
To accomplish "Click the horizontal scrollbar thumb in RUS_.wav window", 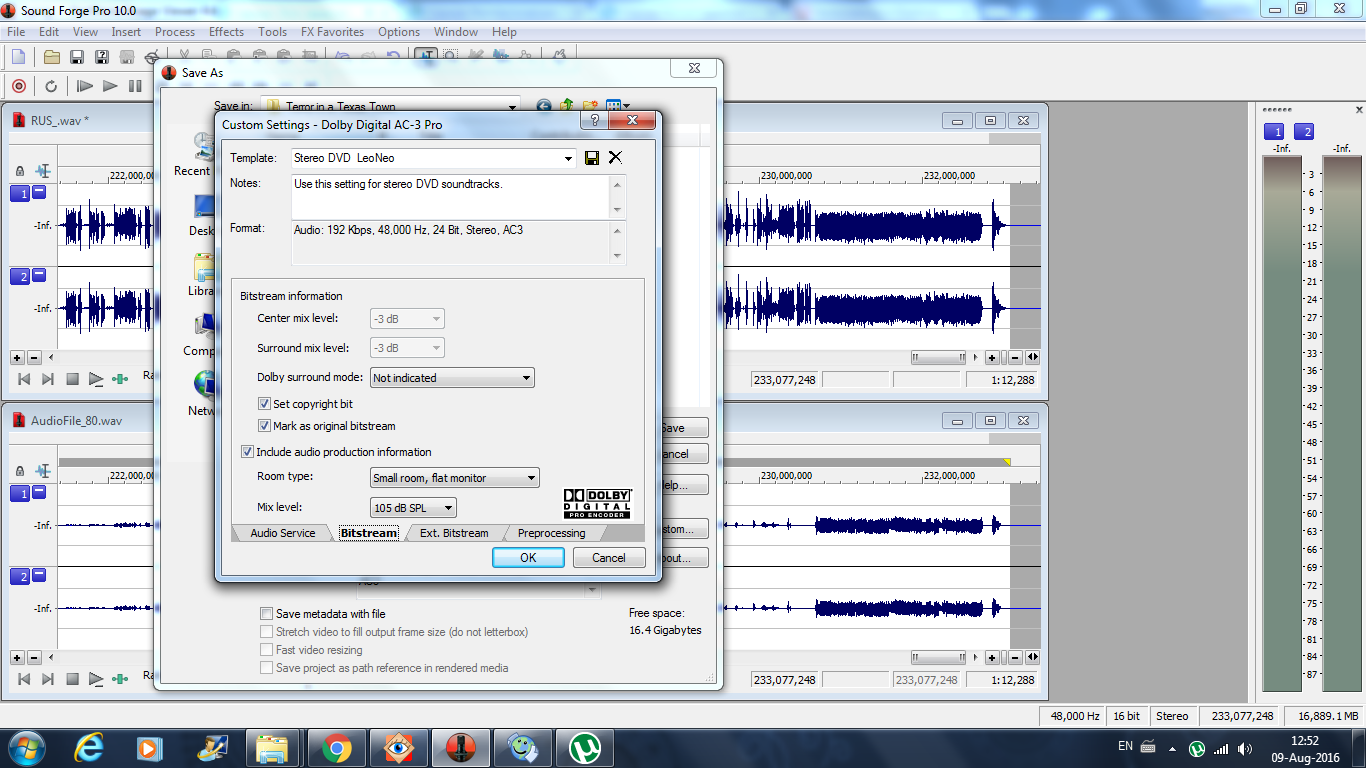I will click(938, 357).
